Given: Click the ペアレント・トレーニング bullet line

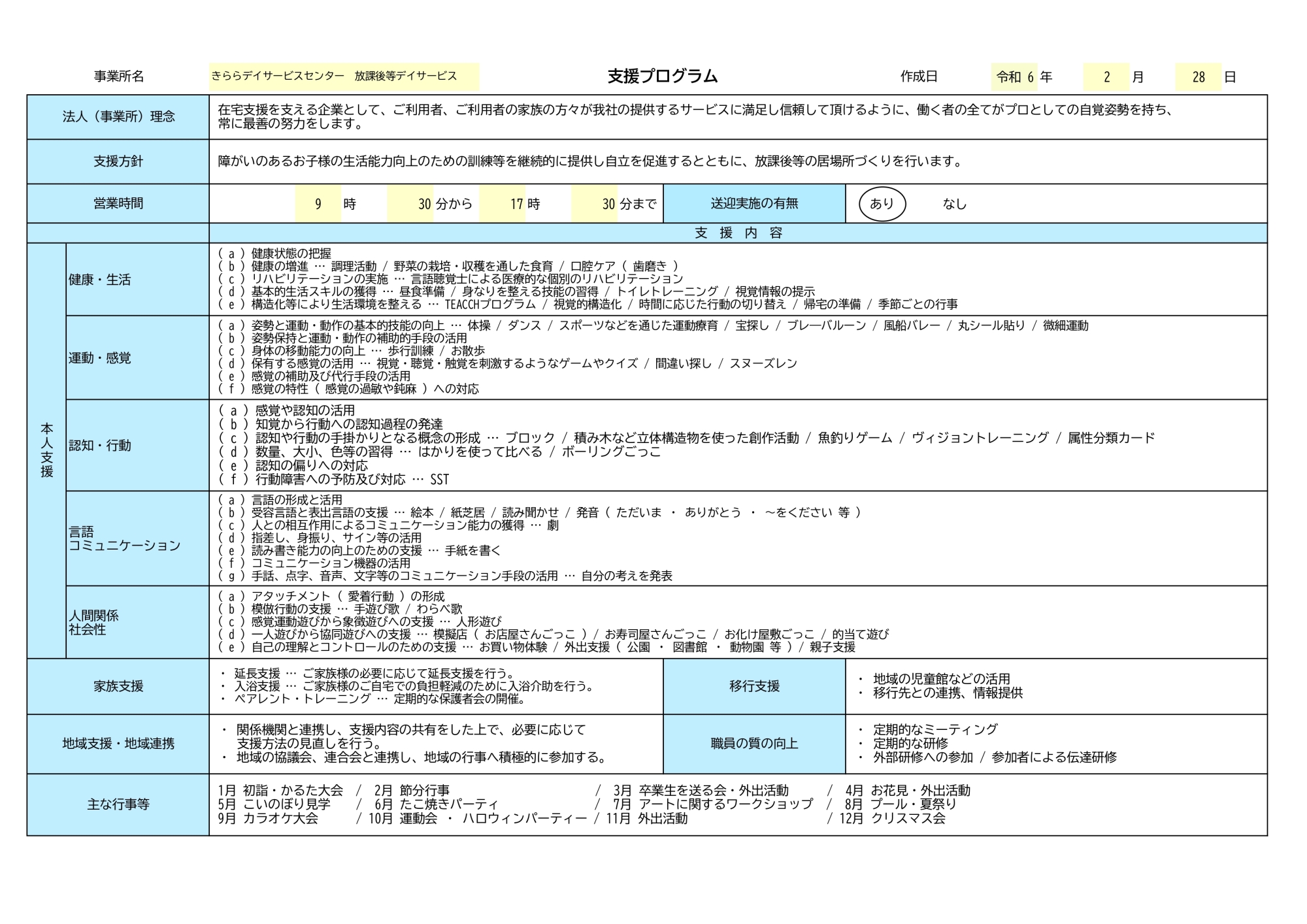Looking at the screenshot, I should point(372,699).
